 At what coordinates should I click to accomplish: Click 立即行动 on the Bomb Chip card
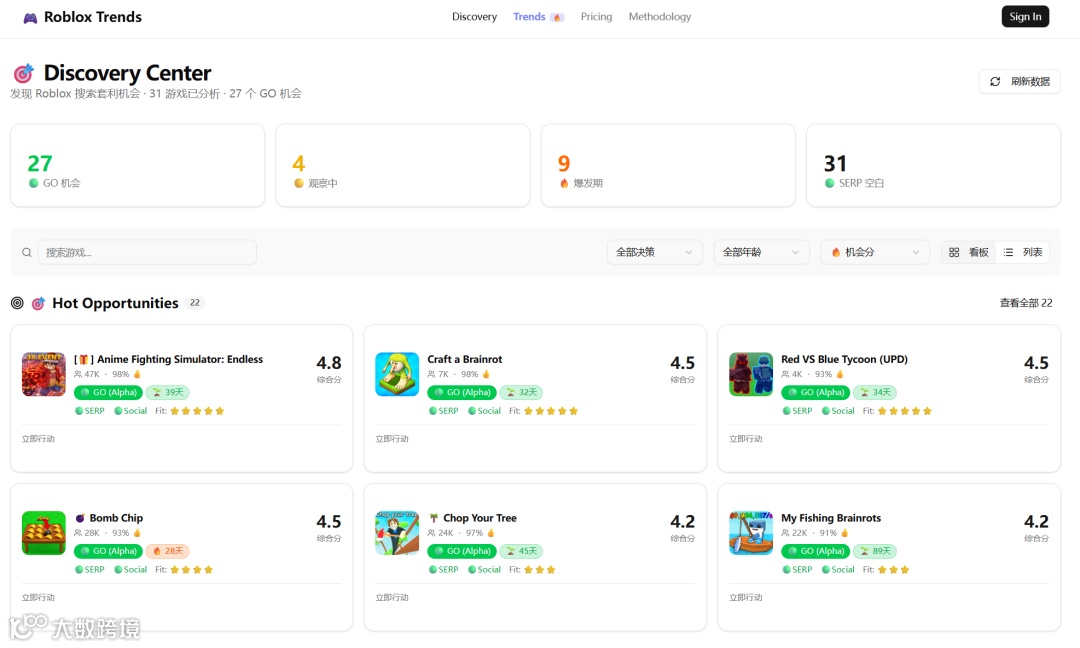[x=38, y=598]
